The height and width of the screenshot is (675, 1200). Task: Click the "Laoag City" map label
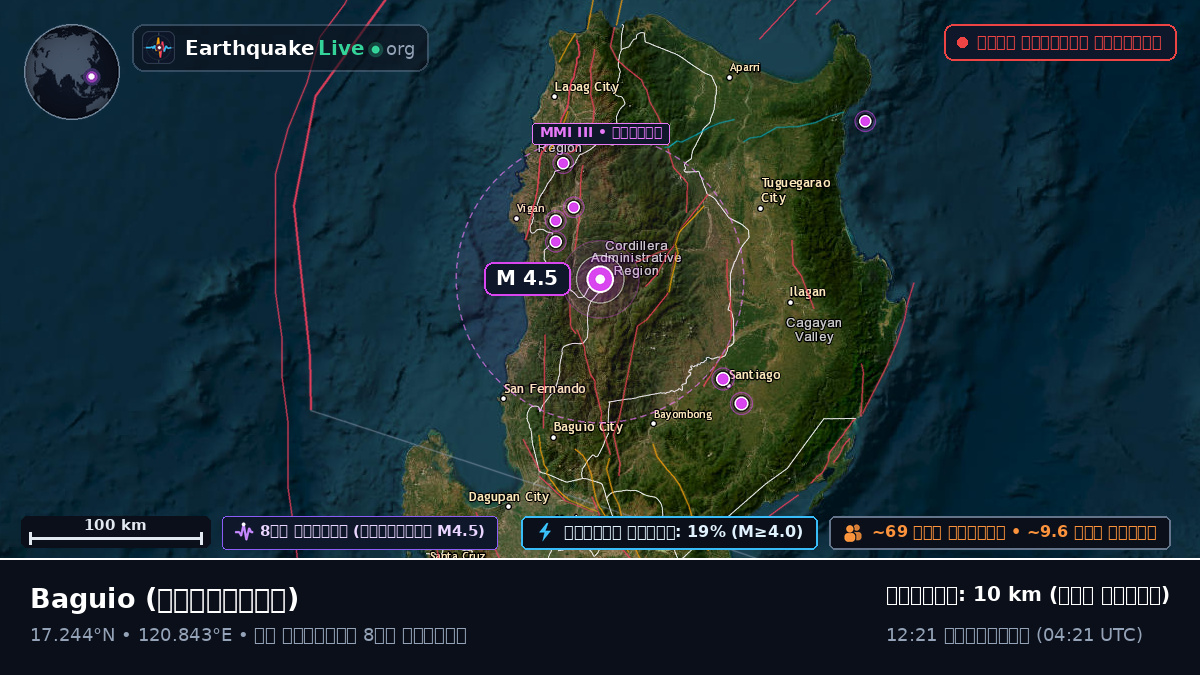pyautogui.click(x=587, y=87)
